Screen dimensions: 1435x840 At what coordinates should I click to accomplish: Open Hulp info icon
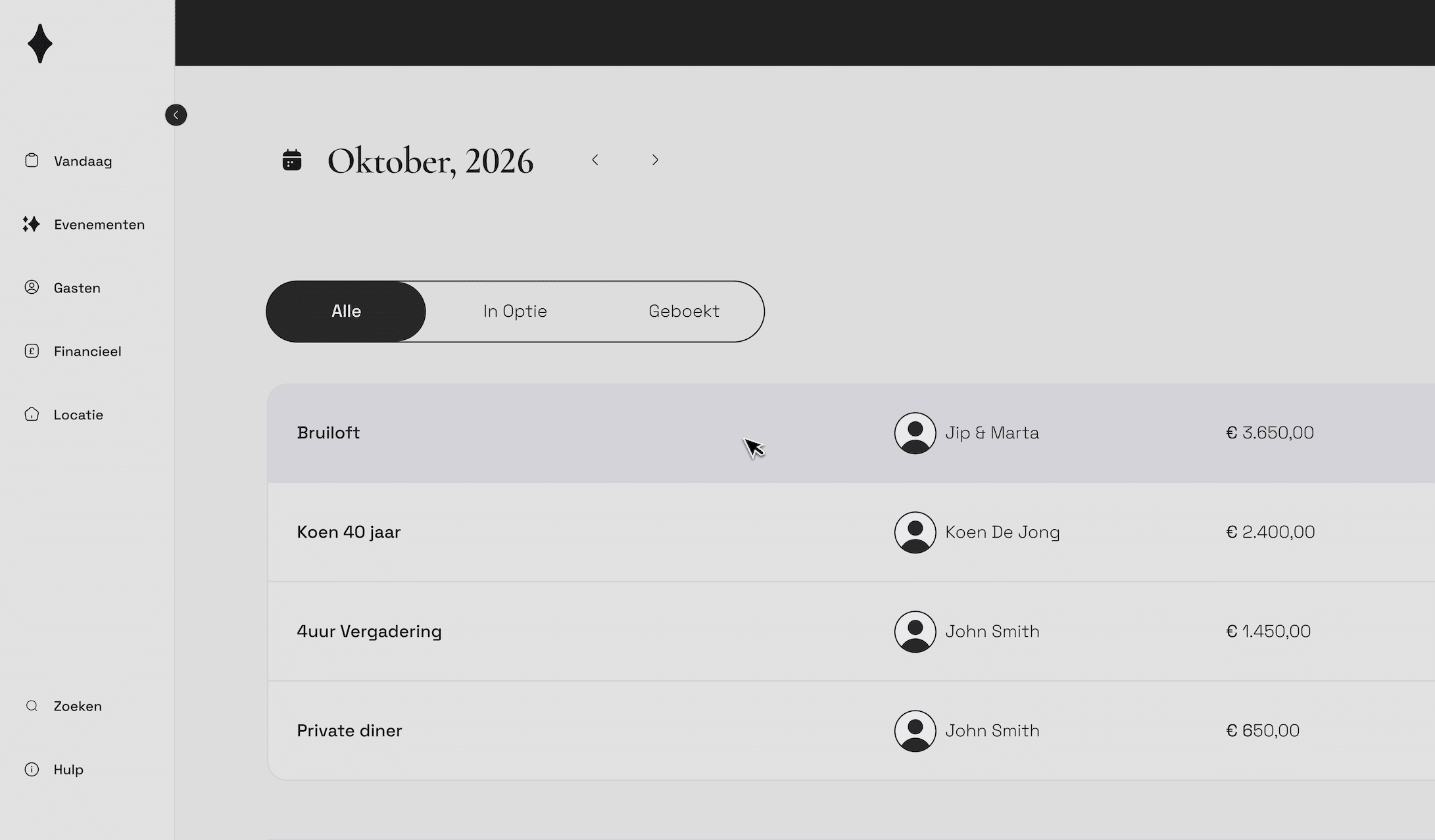coord(32,769)
